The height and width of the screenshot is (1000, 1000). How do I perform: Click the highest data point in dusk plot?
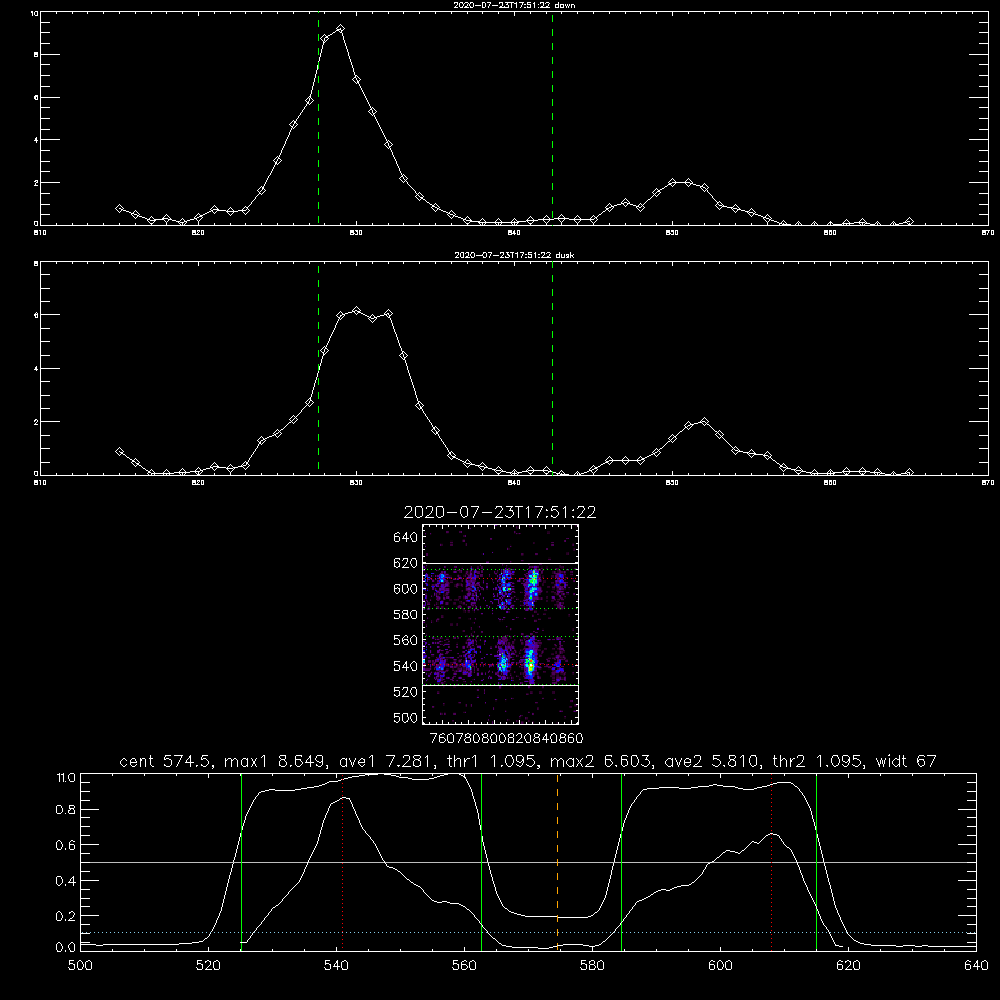pos(357,311)
